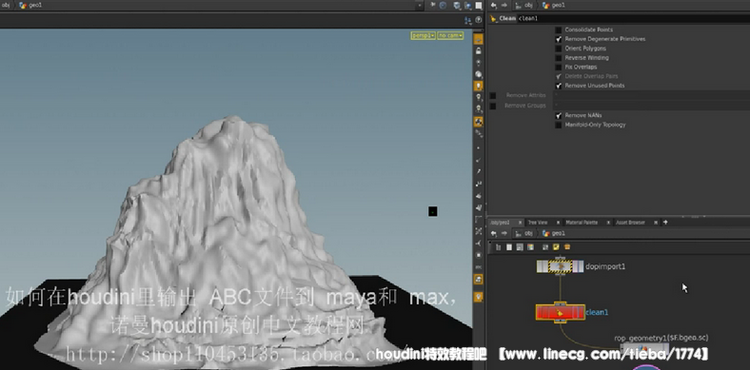This screenshot has height=370, width=750.
Task: Toggle the Remove Attribs checkbox
Action: tap(493, 96)
